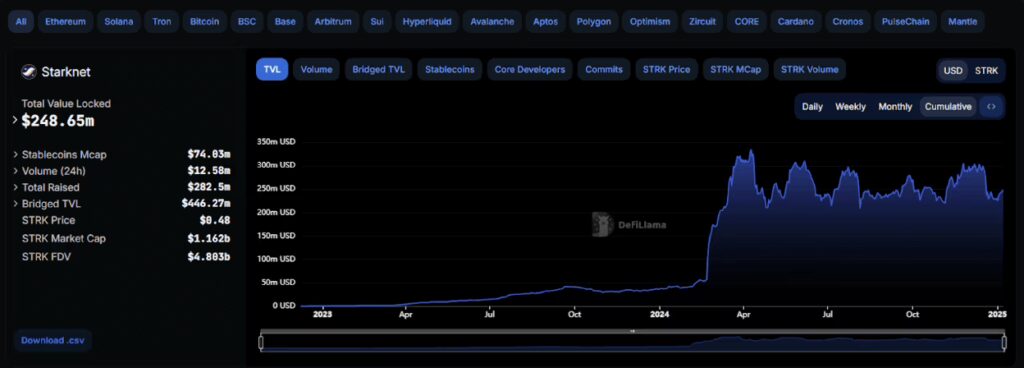Click the $248.65m TVL figure
This screenshot has height=368, width=1024.
pos(57,121)
